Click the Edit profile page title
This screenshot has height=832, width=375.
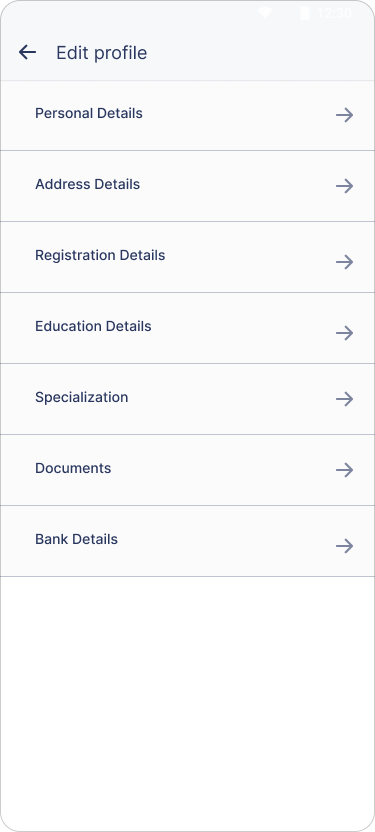[x=102, y=53]
